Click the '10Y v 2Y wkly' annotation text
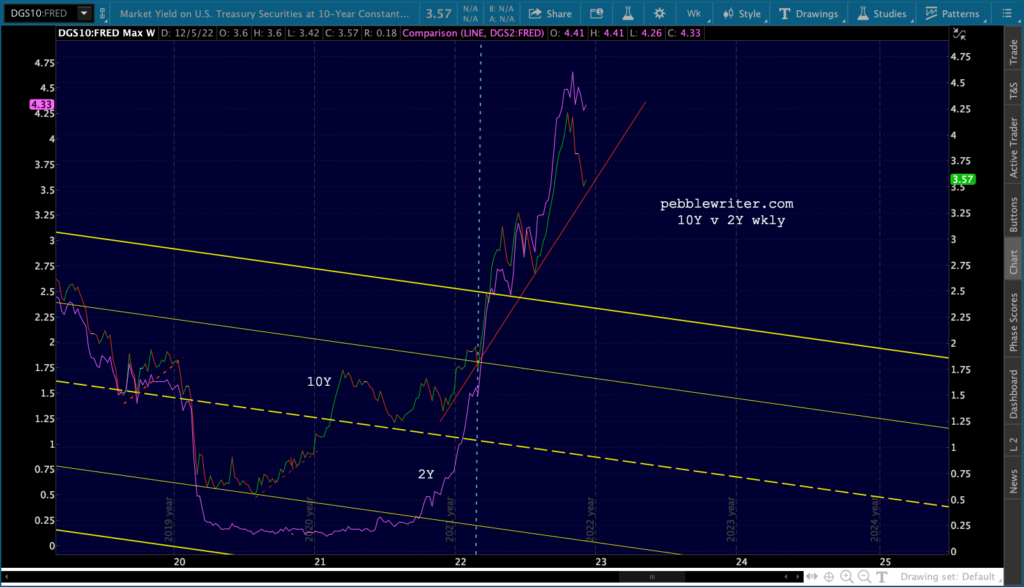 click(731, 220)
